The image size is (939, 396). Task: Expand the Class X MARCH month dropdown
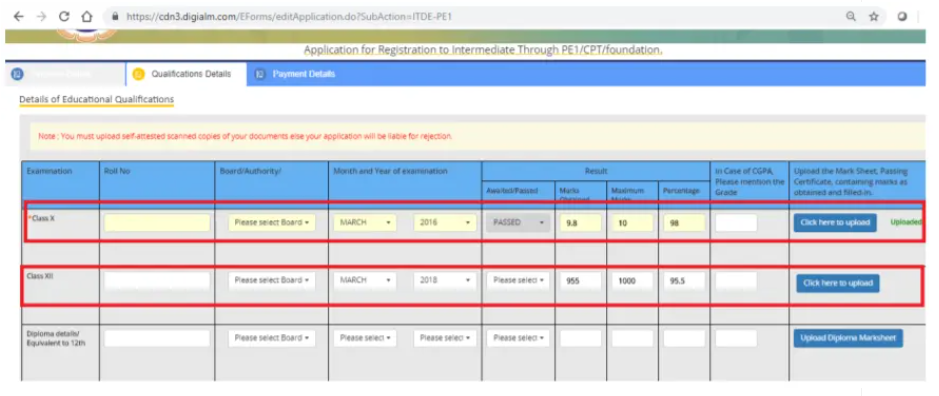point(365,222)
